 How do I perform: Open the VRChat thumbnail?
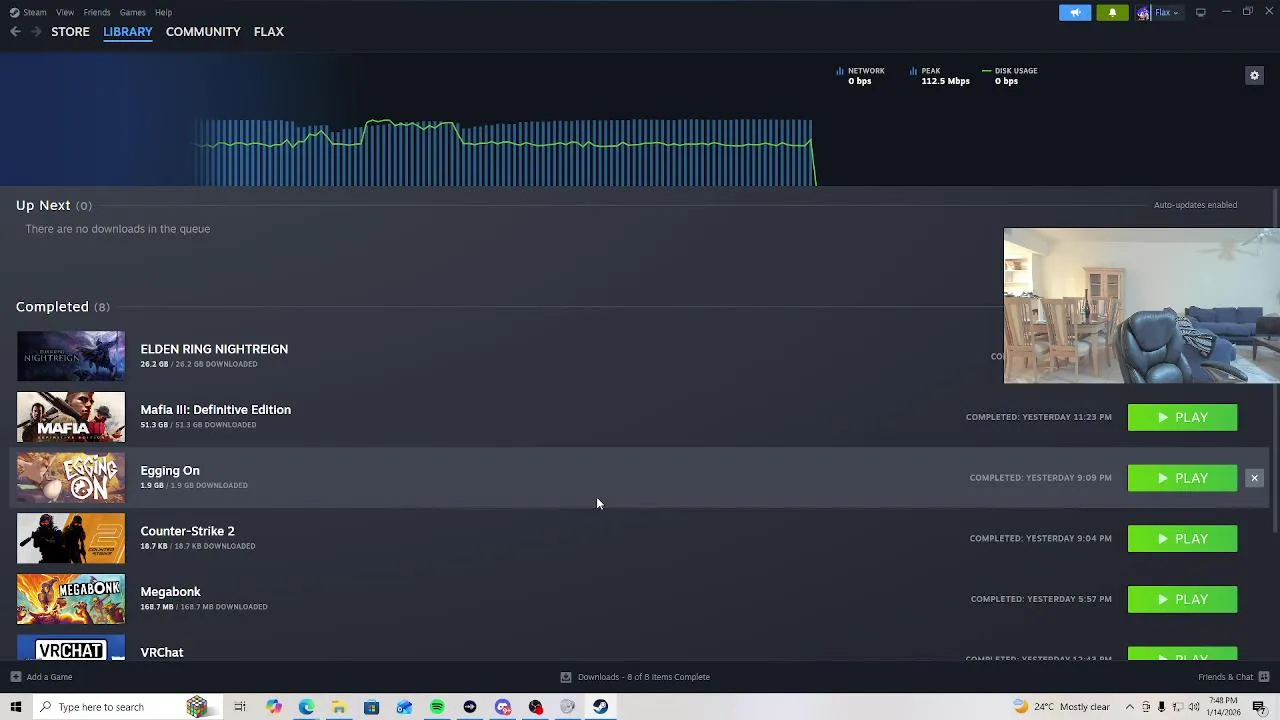71,648
